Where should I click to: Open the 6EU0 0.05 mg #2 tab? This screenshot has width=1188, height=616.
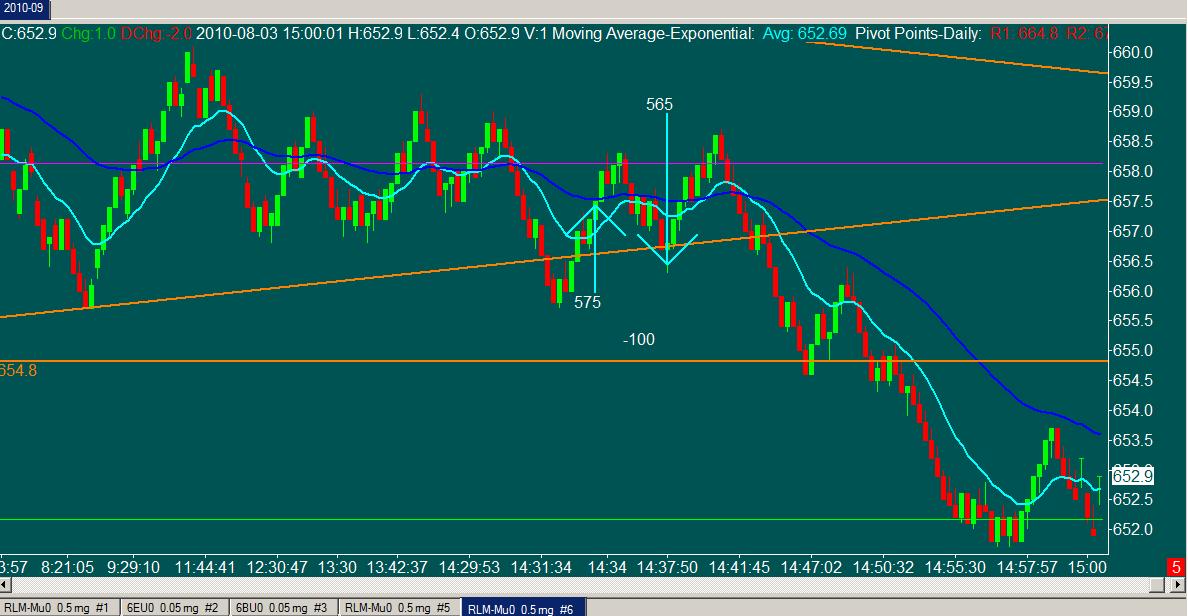tap(172, 608)
